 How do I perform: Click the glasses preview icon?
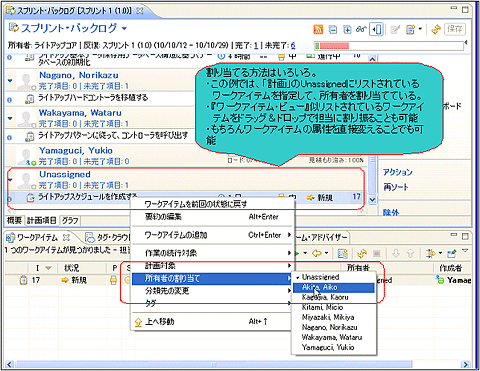(x=361, y=30)
